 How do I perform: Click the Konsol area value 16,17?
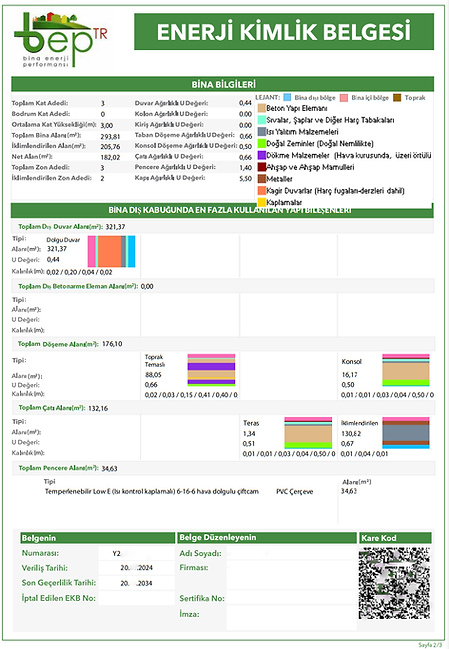point(350,375)
